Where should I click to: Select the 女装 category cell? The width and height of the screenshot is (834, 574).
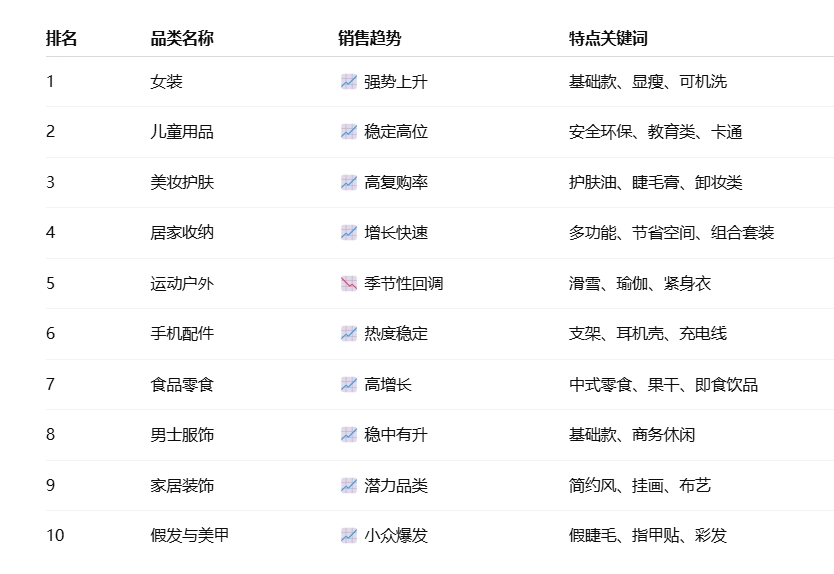166,81
